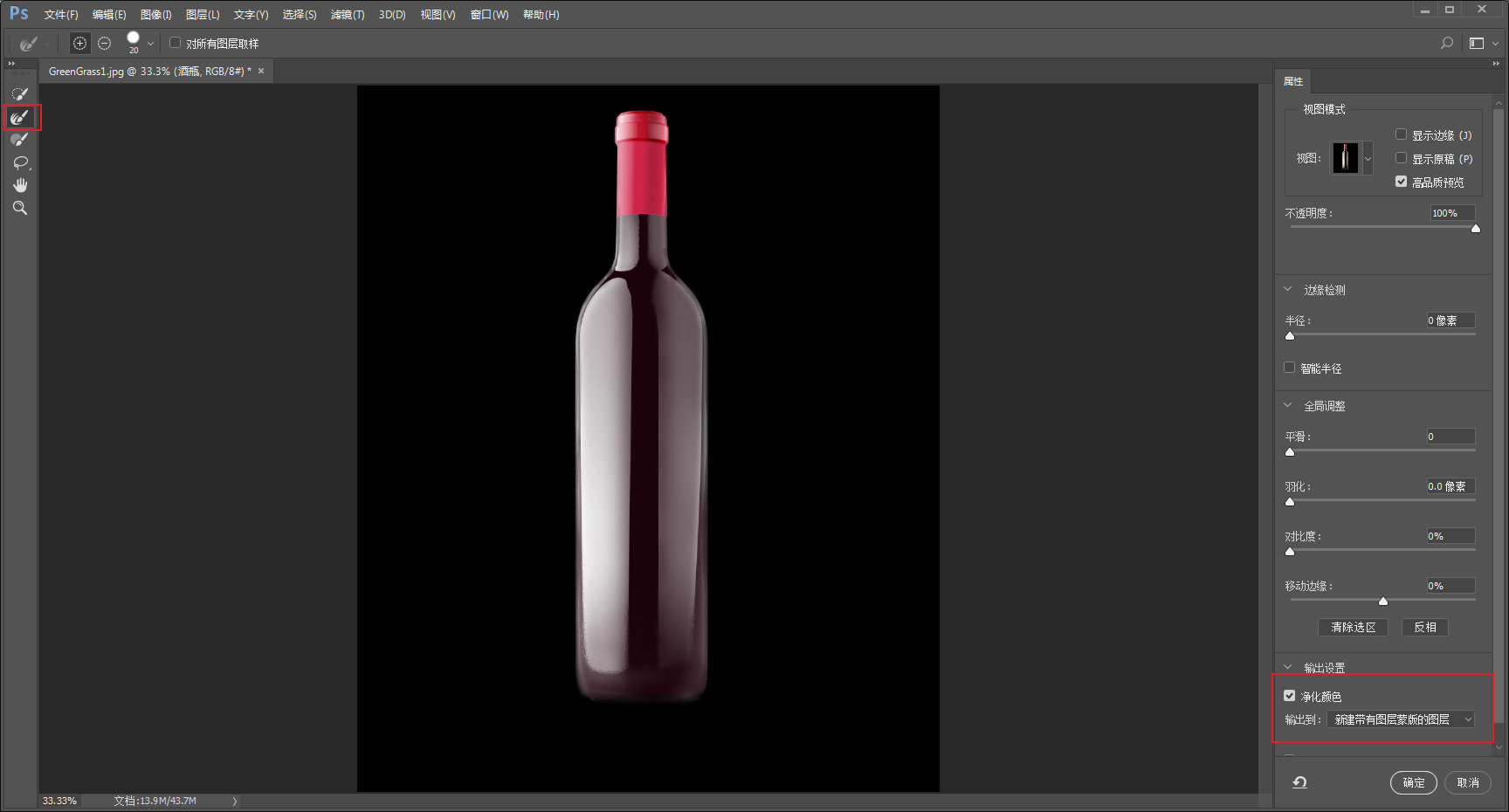Open the 编辑(E) menu
1509x812 pixels.
point(109,15)
